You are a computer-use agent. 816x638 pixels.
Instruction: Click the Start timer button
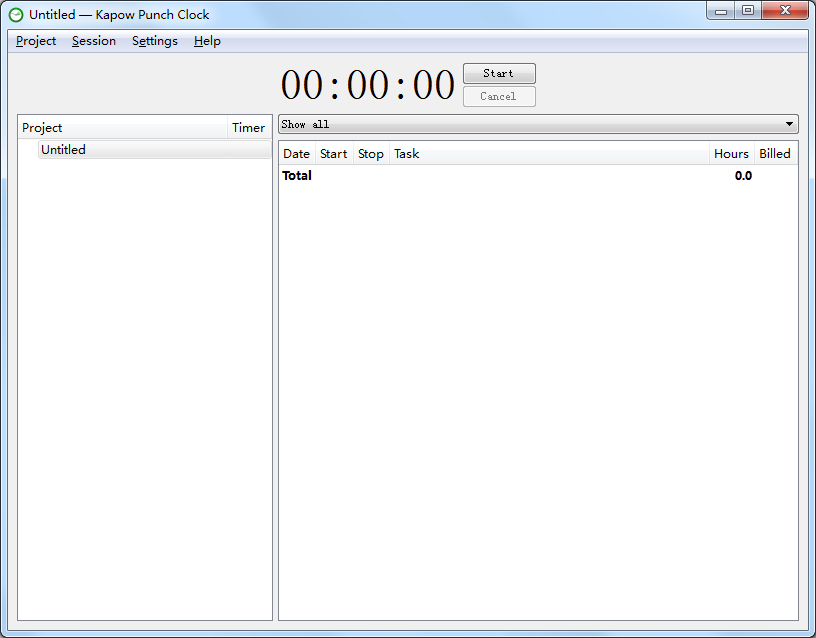pos(499,73)
